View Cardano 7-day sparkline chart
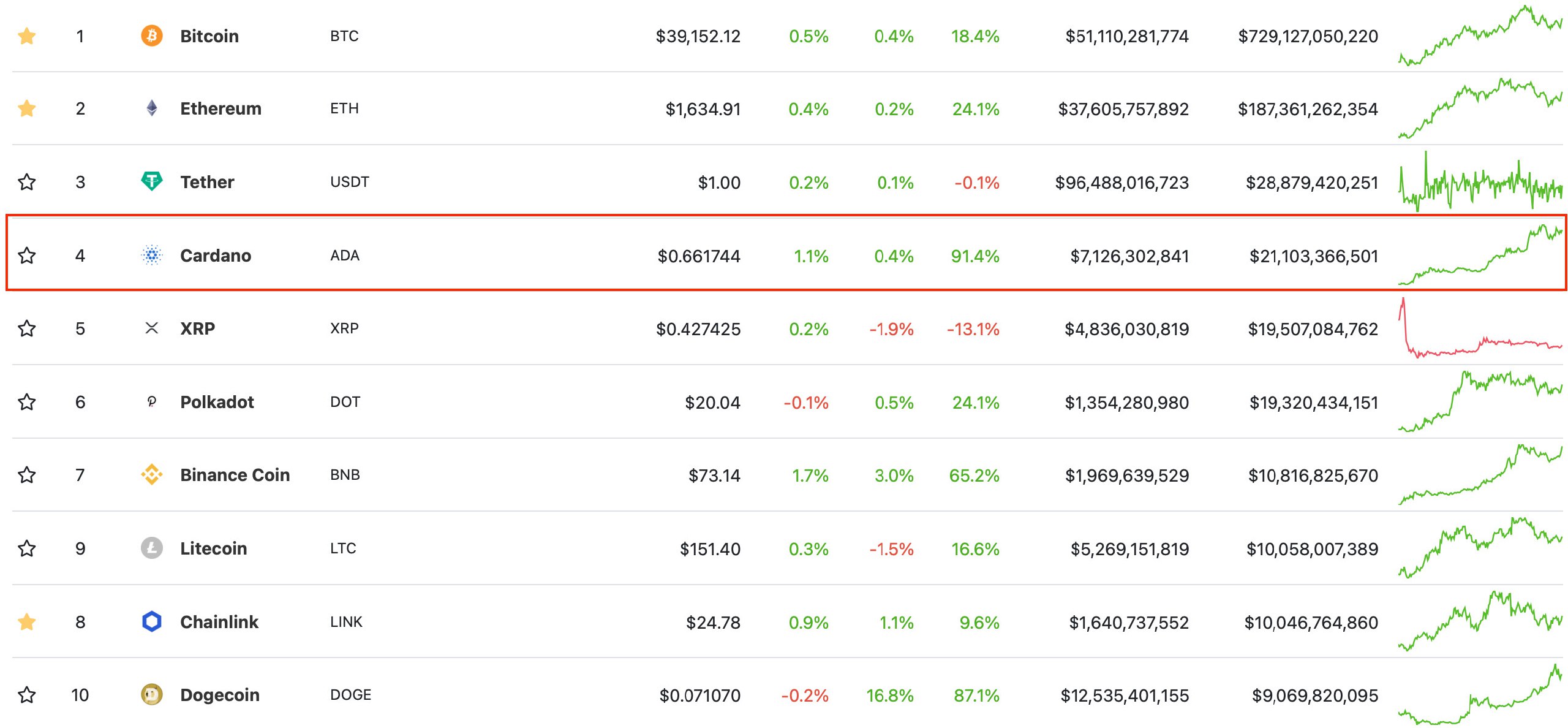The image size is (1568, 728). coord(1480,255)
